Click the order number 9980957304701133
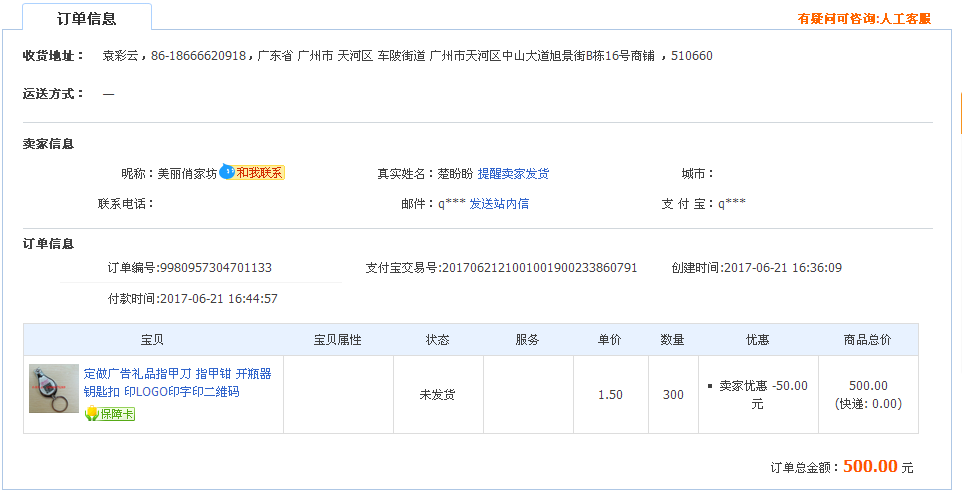 click(215, 268)
